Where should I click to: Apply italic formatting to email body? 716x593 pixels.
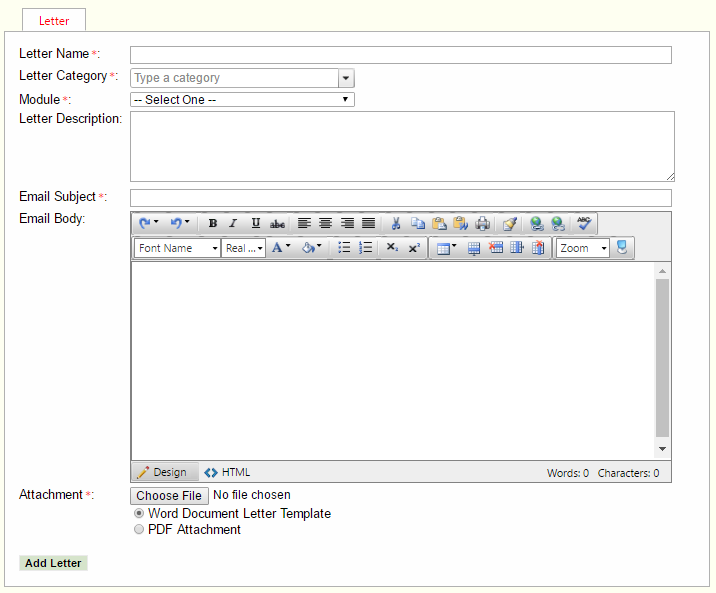tap(233, 223)
